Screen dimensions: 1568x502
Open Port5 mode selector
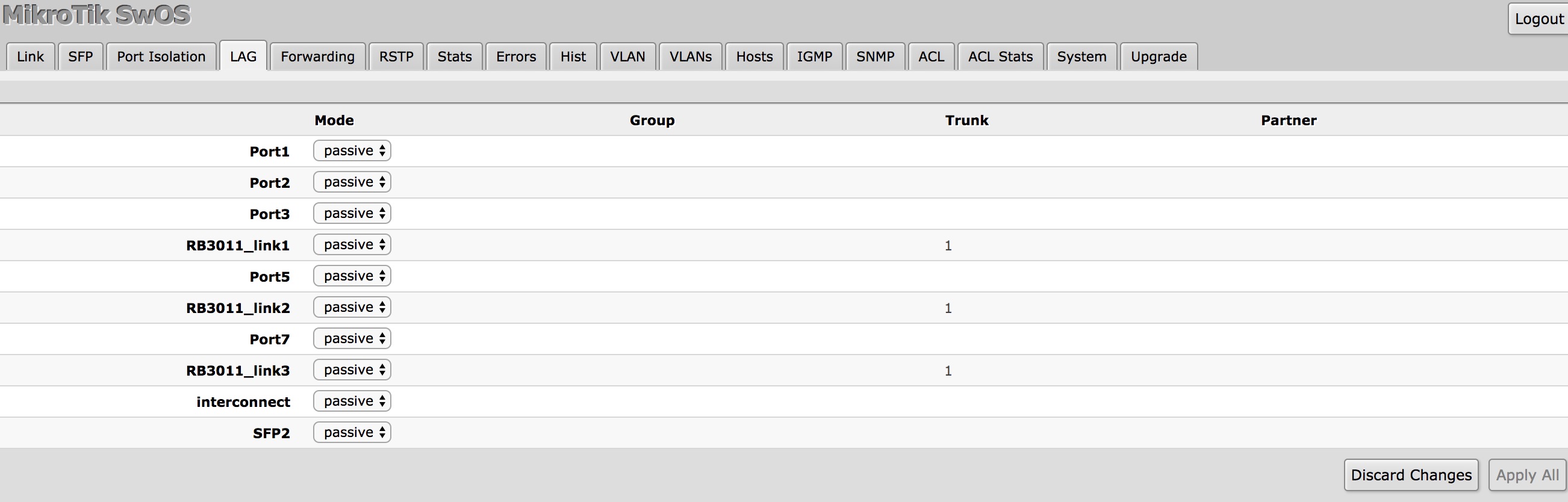(352, 276)
